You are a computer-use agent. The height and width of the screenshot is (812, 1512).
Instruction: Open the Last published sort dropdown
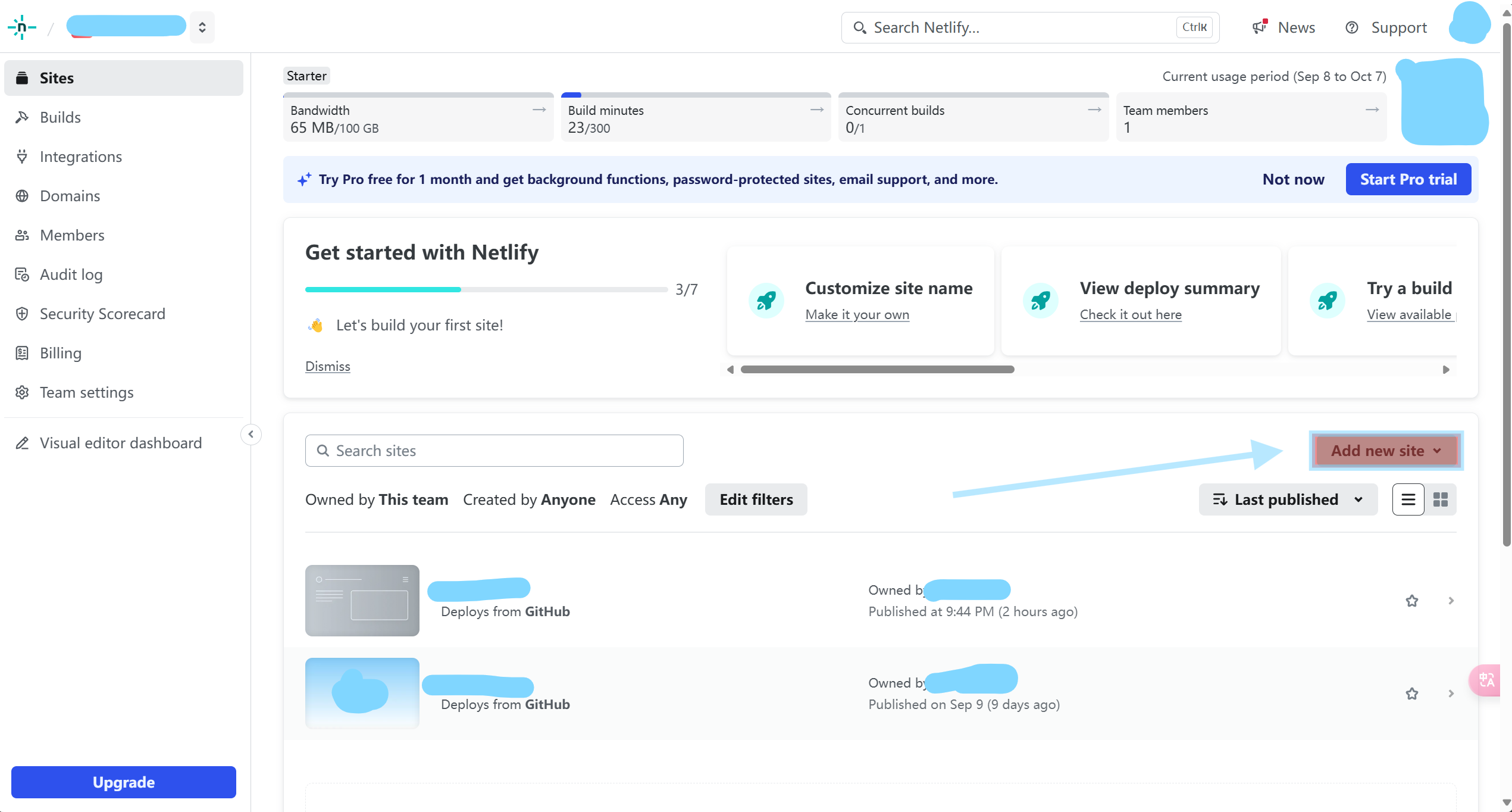pos(1288,499)
